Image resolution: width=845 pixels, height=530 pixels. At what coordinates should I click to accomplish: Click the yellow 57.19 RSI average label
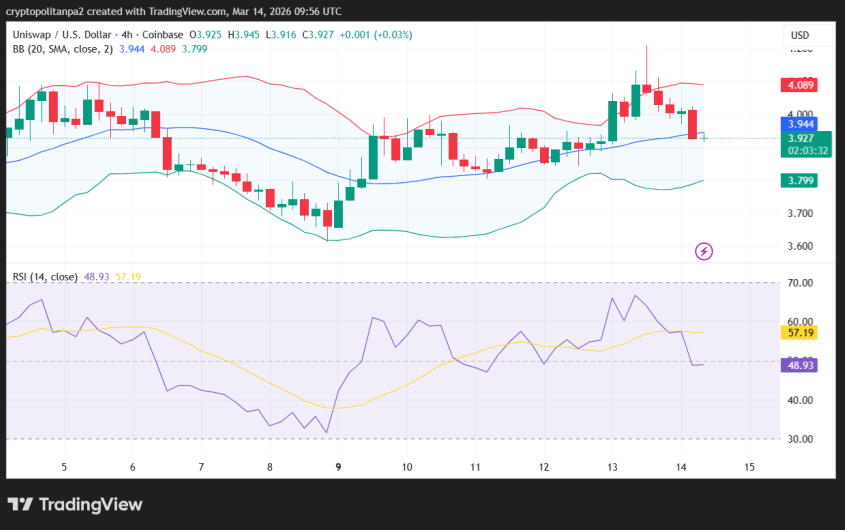[x=800, y=333]
